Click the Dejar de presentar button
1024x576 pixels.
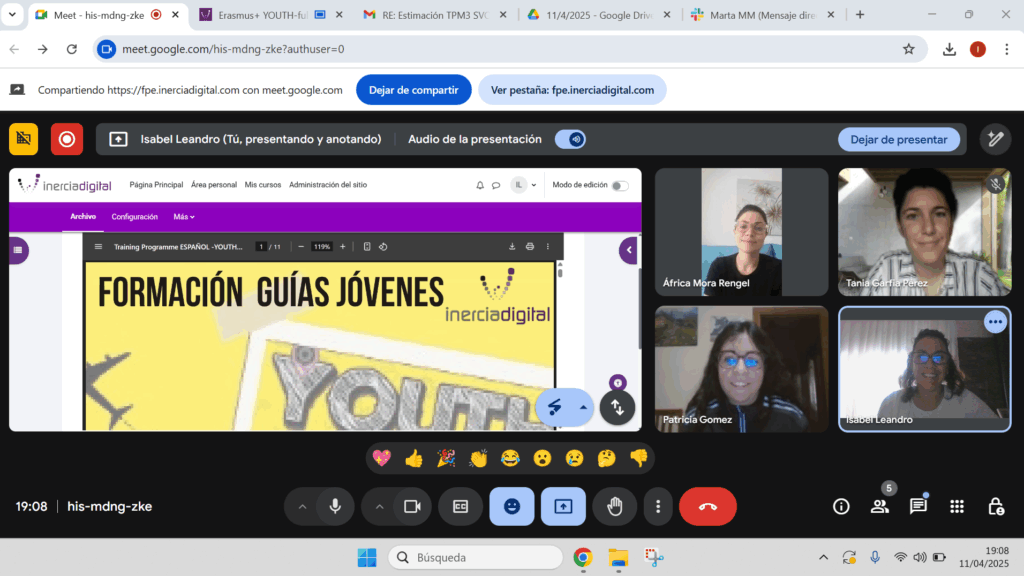click(898, 139)
